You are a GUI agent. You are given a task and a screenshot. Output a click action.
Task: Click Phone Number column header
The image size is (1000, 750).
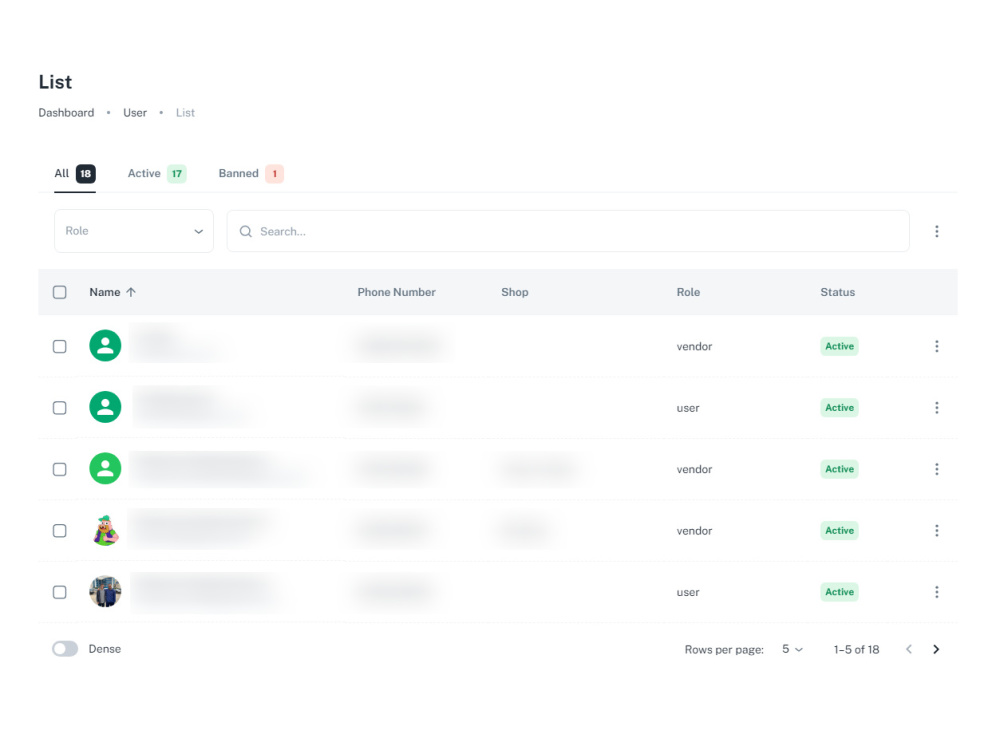pos(396,292)
